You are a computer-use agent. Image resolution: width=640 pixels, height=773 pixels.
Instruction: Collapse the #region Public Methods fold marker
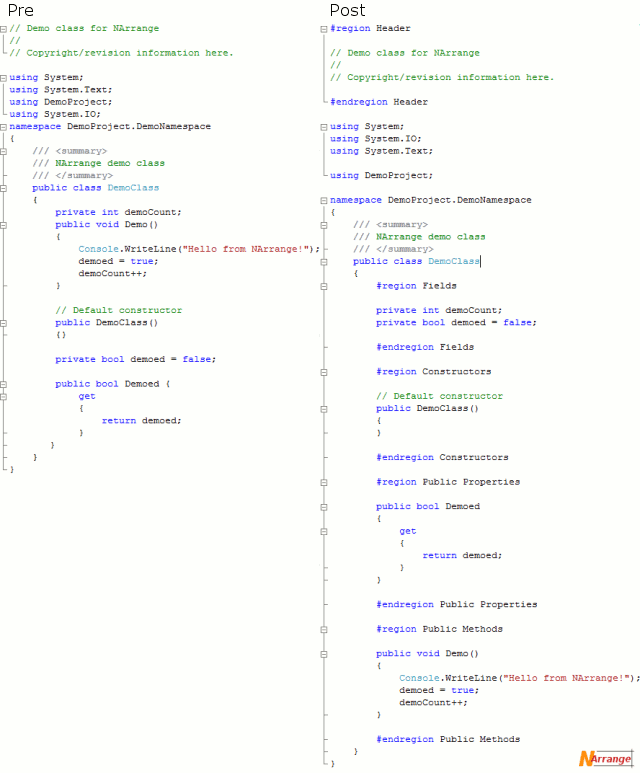pos(325,629)
